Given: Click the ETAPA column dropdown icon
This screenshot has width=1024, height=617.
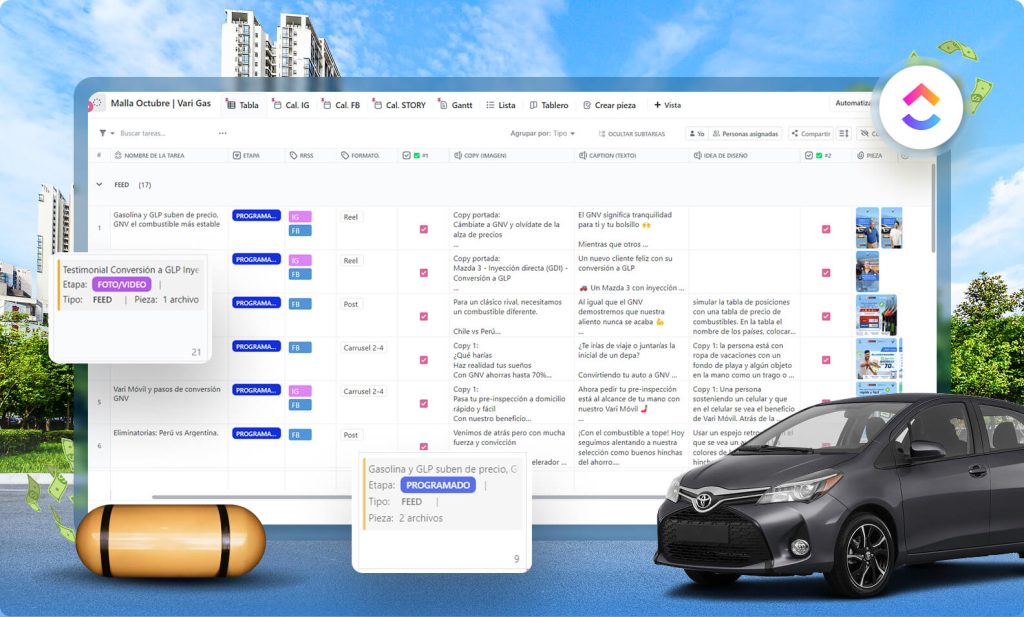Looking at the screenshot, I should [x=237, y=155].
